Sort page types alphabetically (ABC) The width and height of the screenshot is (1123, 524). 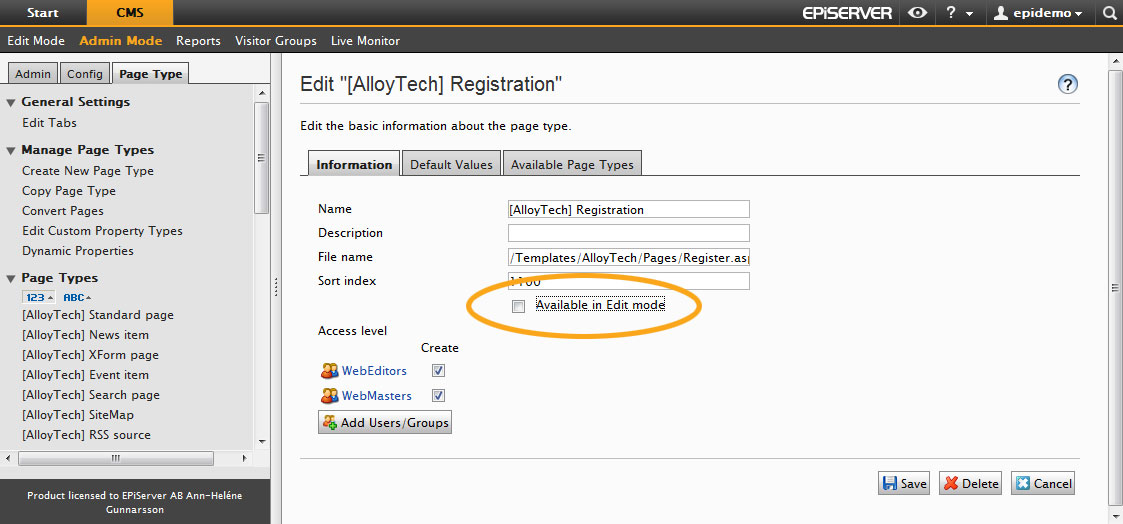[x=77, y=297]
